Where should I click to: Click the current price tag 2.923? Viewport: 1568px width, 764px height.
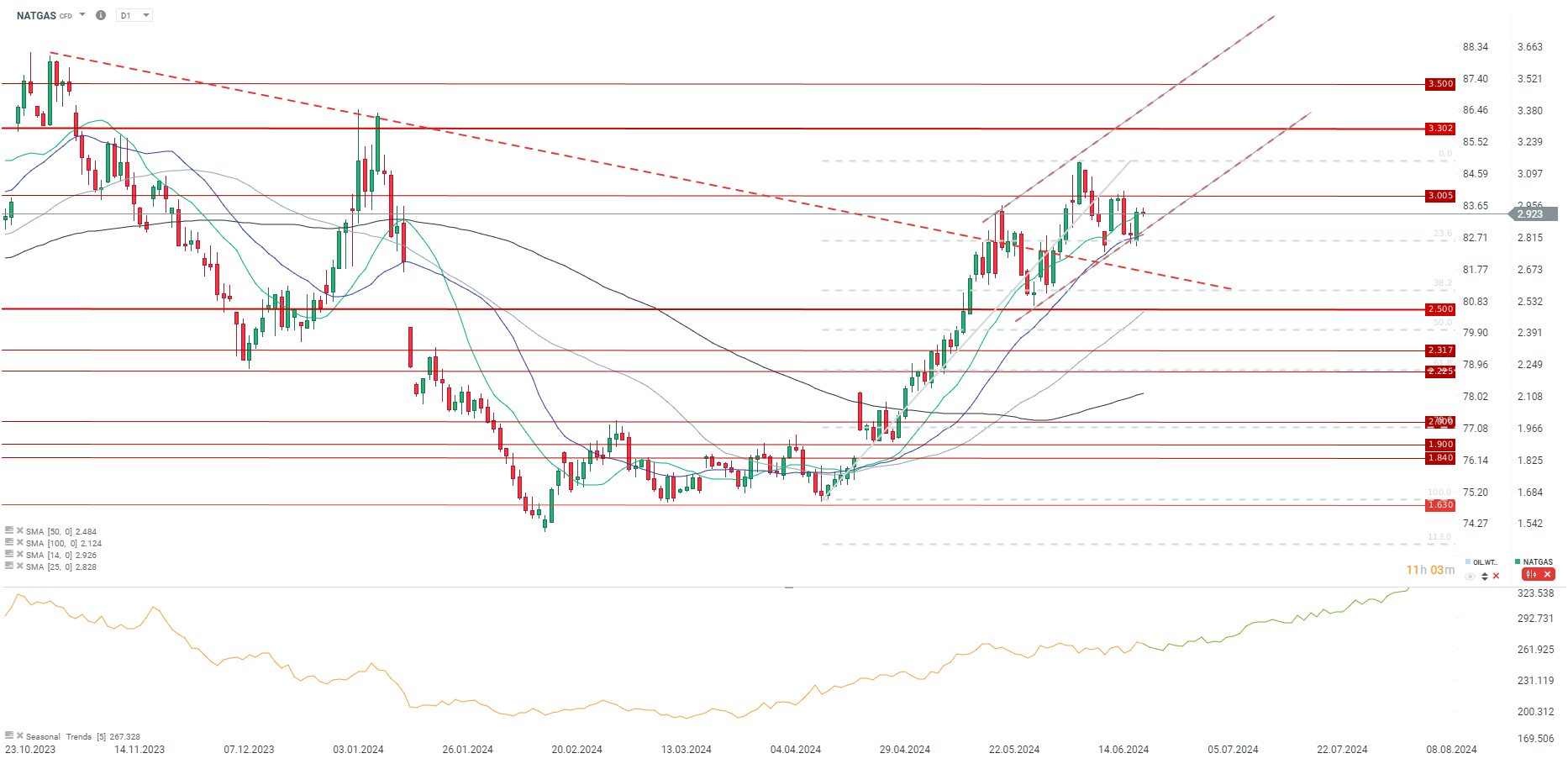1533,214
